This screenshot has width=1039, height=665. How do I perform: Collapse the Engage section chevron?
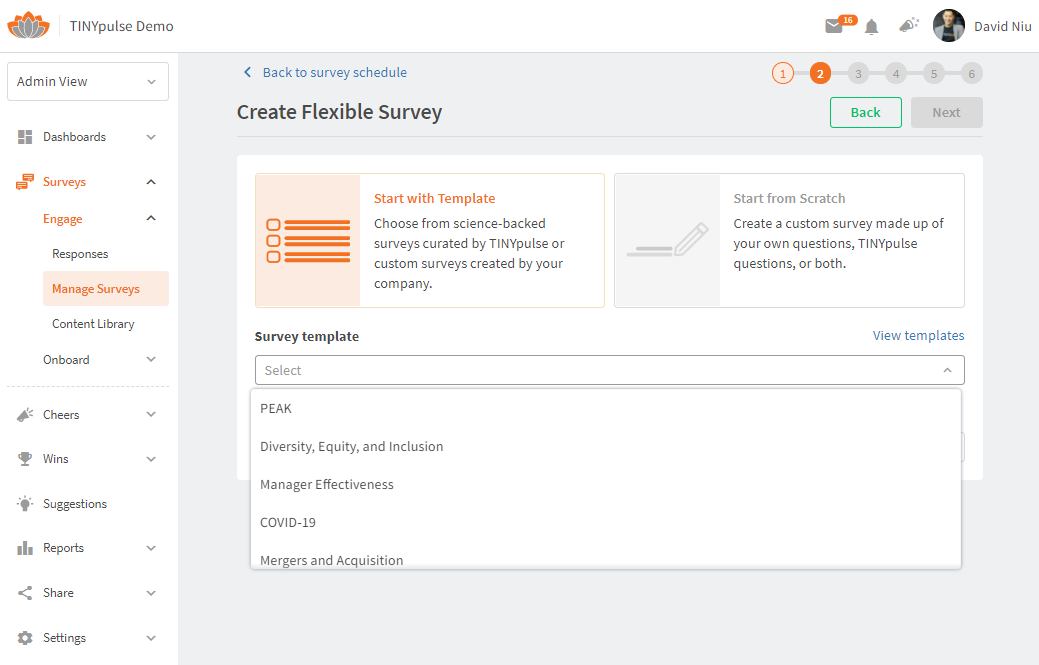tap(151, 217)
